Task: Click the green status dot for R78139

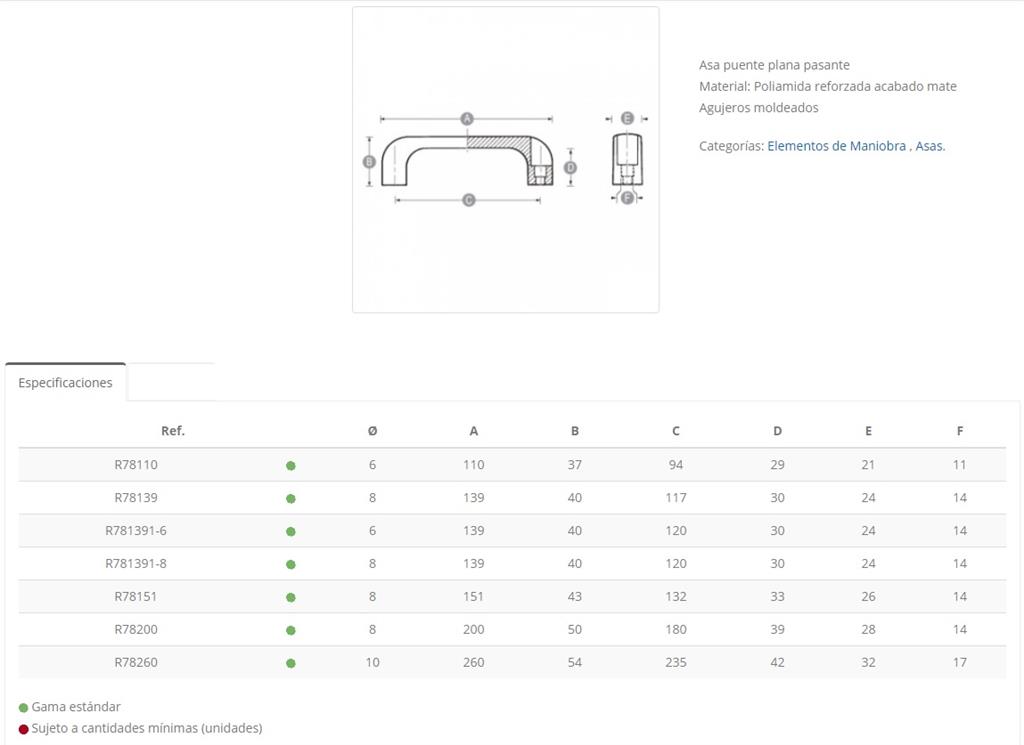Action: click(291, 498)
